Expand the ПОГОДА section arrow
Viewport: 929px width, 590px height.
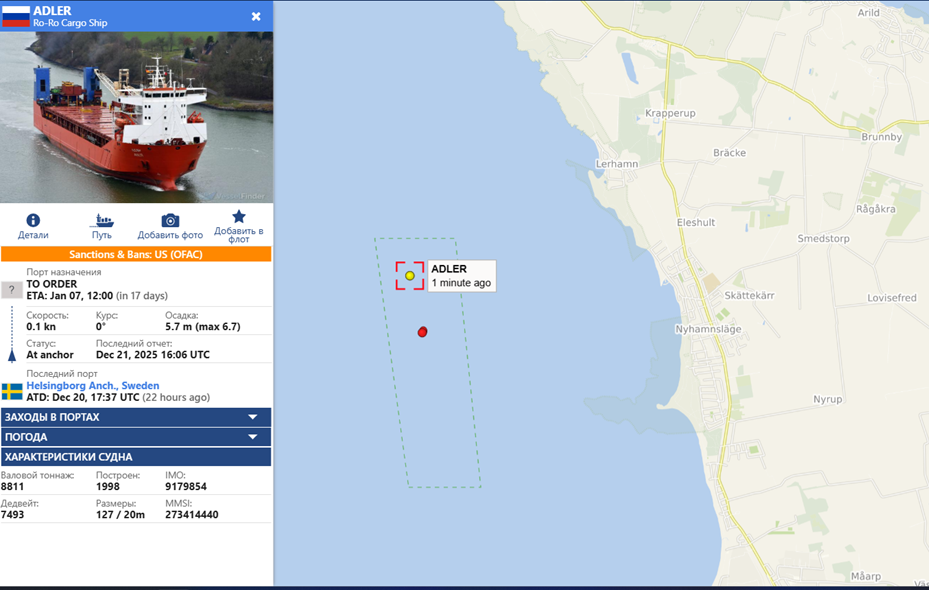[x=253, y=437]
